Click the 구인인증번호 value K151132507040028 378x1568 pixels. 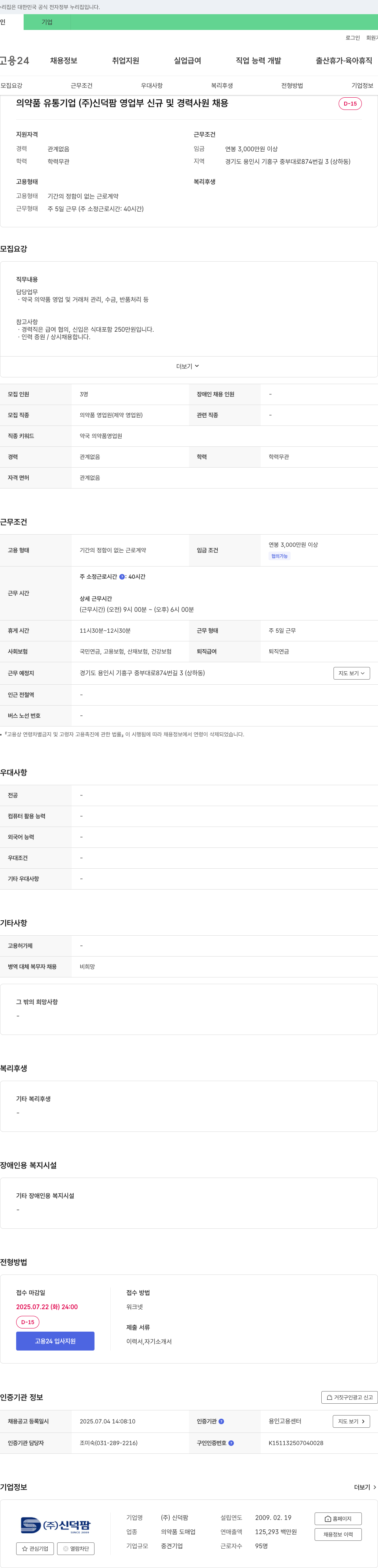(296, 1443)
